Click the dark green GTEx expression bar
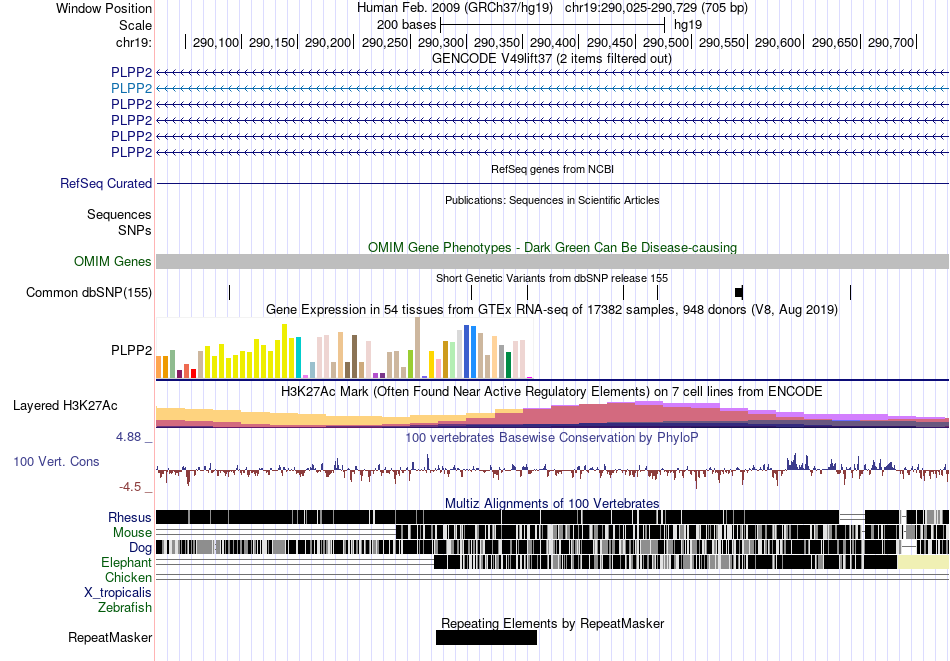950x661 pixels. (x=508, y=365)
